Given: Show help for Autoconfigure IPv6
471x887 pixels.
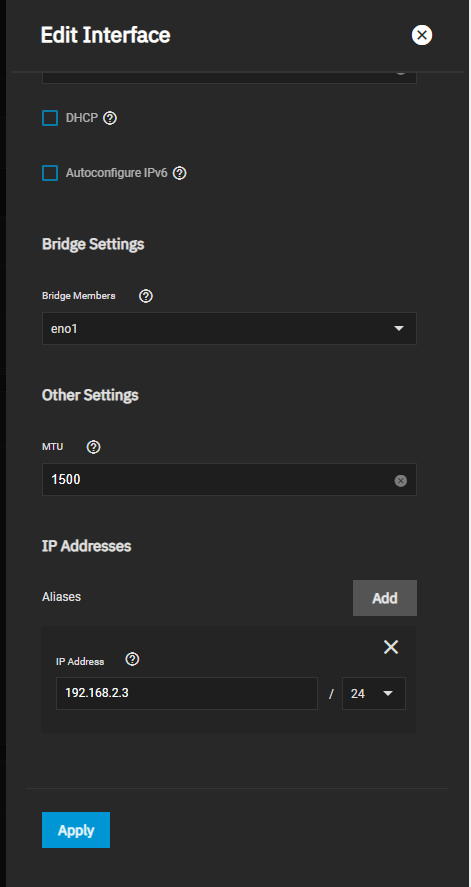Looking at the screenshot, I should point(180,173).
